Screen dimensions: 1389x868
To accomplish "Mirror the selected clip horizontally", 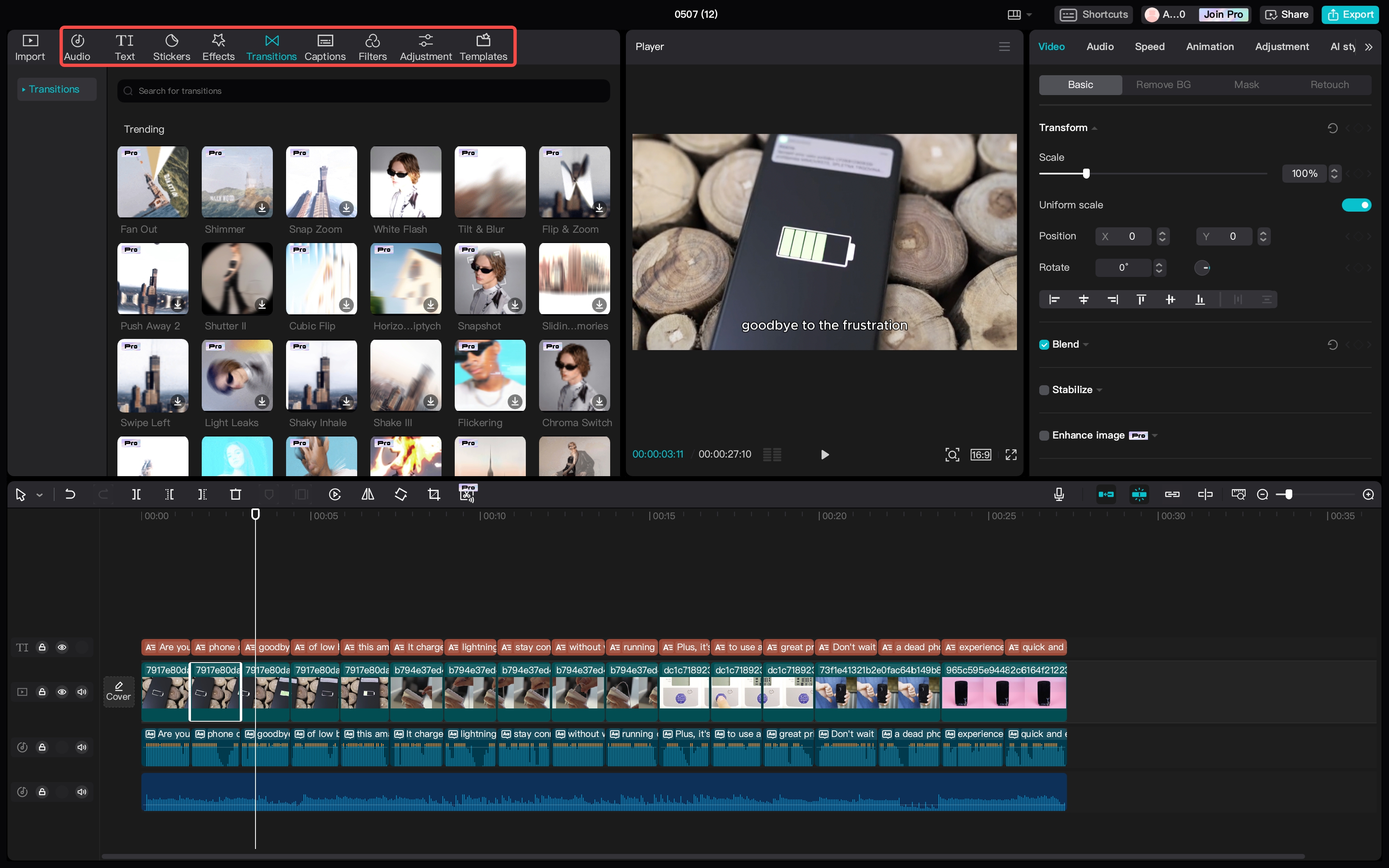I will [x=368, y=494].
